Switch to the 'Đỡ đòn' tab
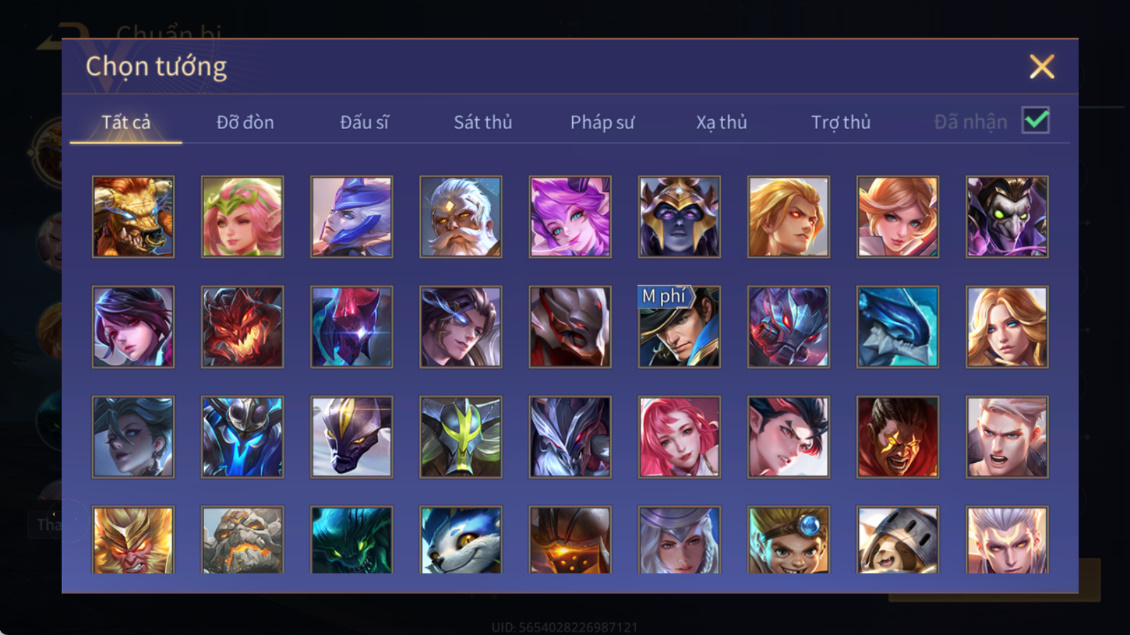The image size is (1130, 635). pos(245,122)
